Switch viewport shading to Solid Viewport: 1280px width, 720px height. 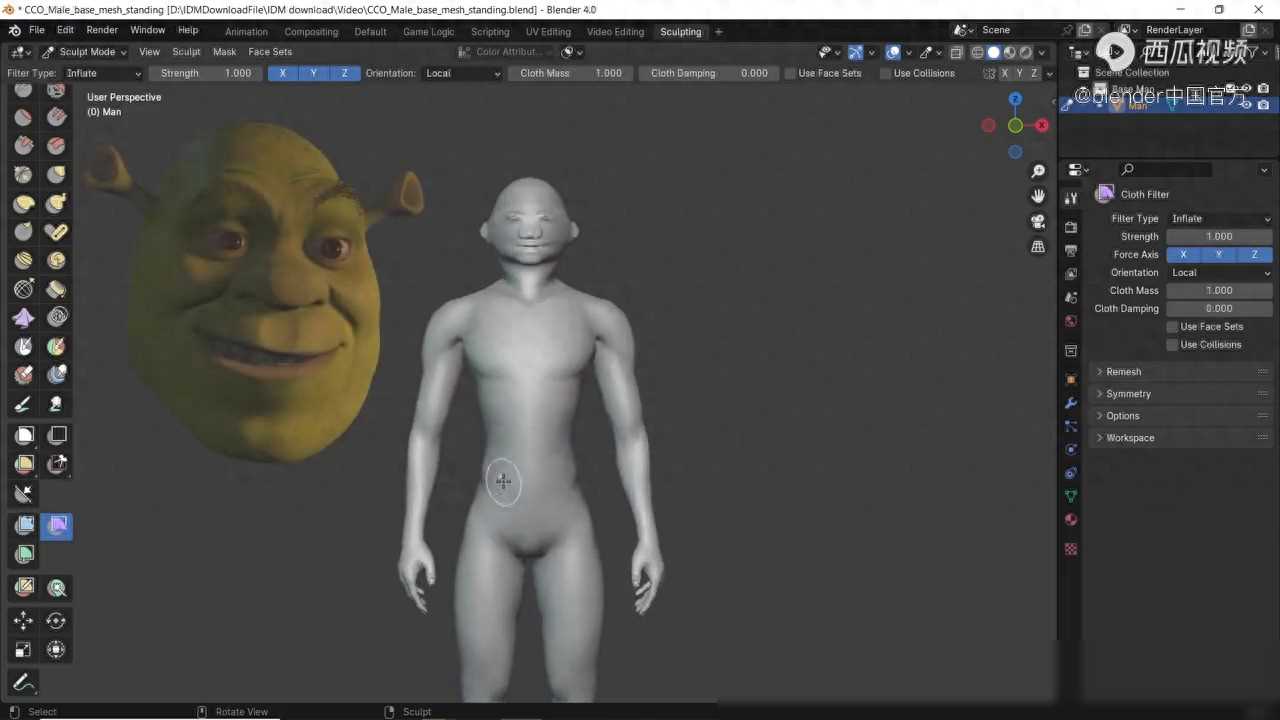pos(994,52)
